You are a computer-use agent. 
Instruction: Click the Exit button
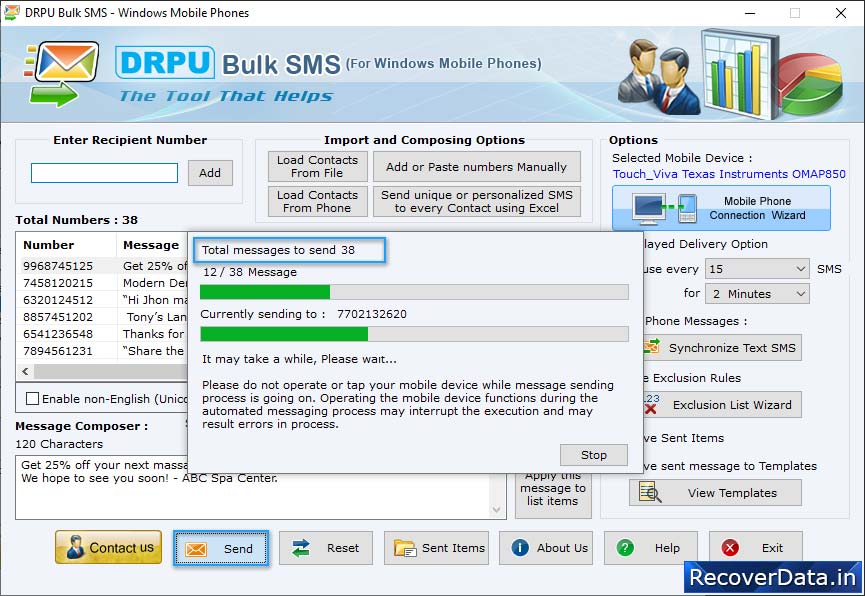[x=756, y=548]
